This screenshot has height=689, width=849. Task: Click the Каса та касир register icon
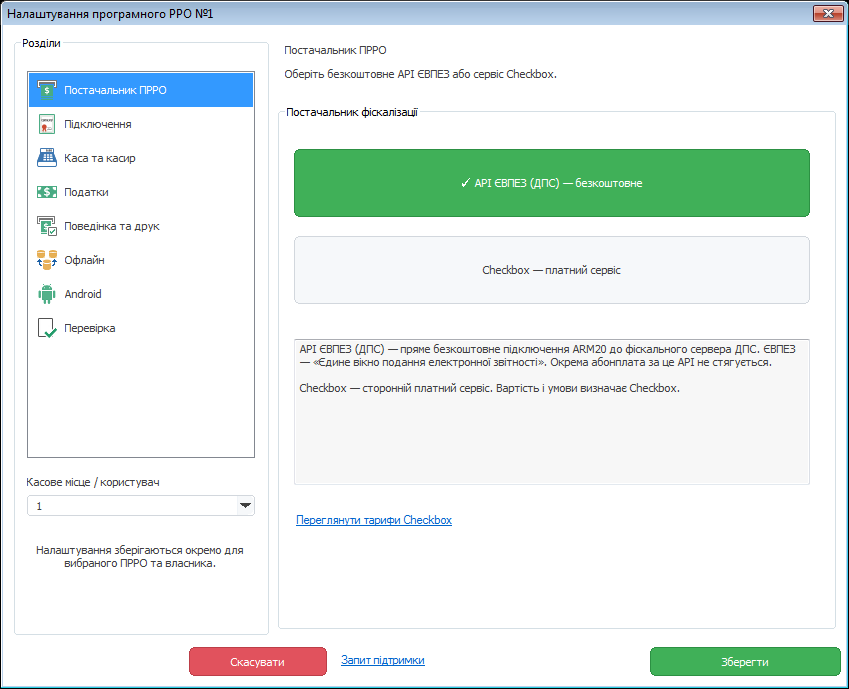[x=47, y=158]
